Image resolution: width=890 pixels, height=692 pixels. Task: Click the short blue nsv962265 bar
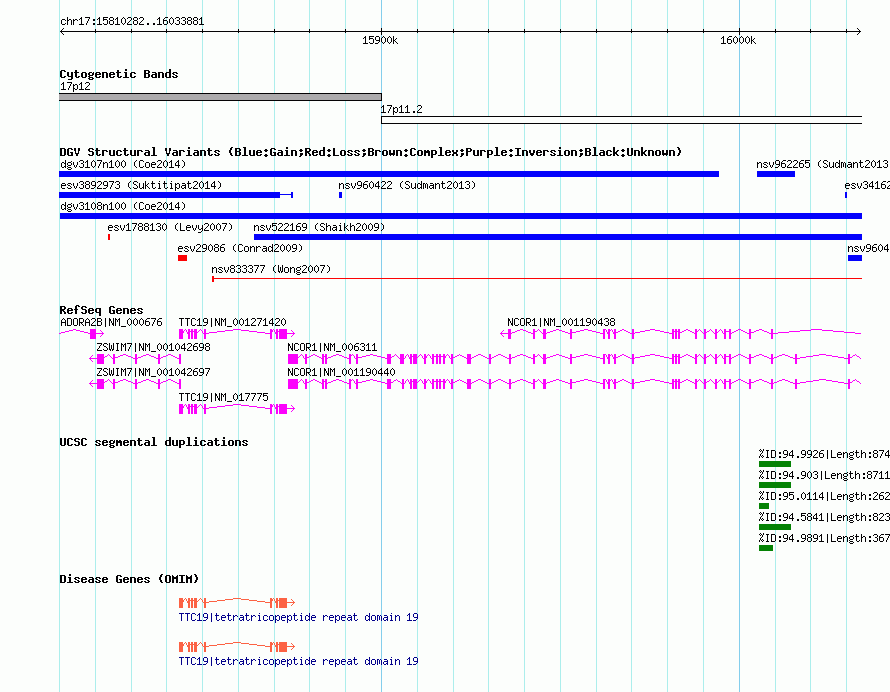coord(775,174)
